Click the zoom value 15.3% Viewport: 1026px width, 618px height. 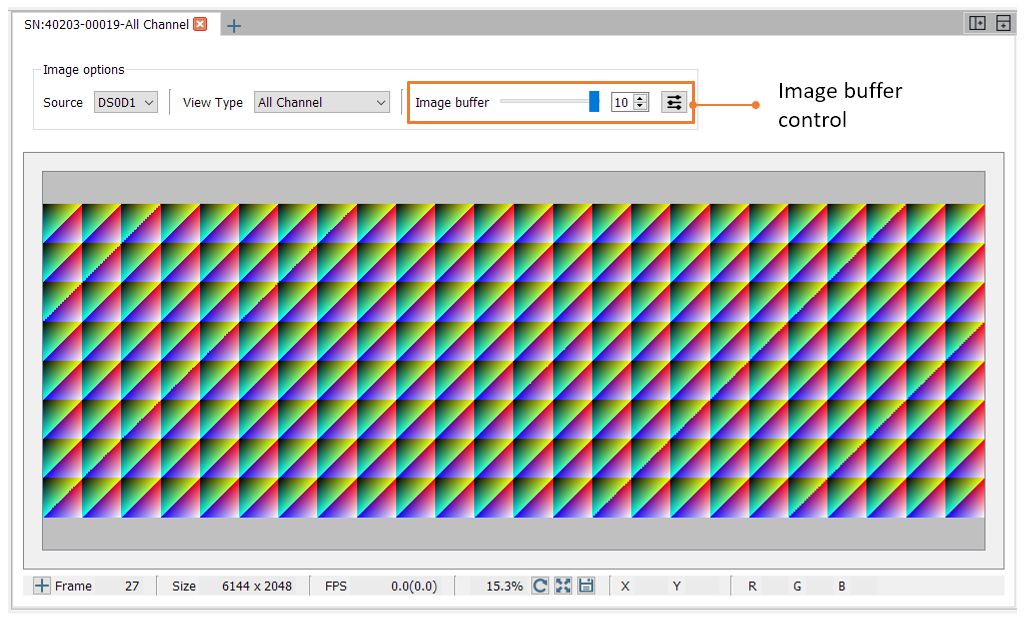tap(504, 586)
